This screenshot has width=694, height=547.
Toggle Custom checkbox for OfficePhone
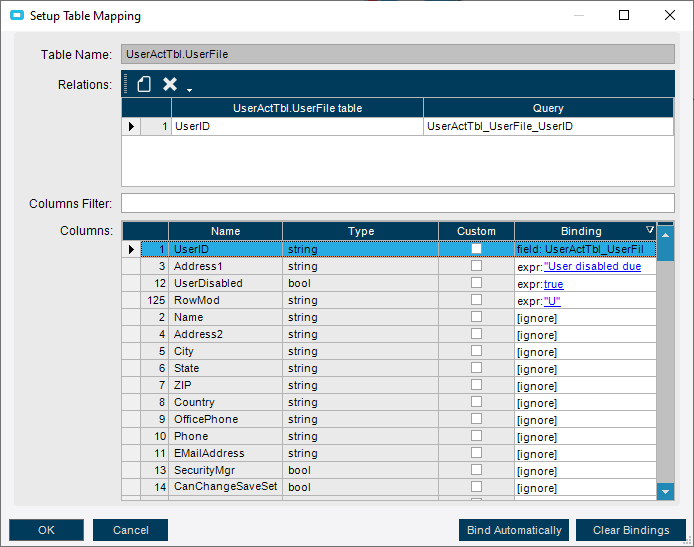tap(476, 418)
